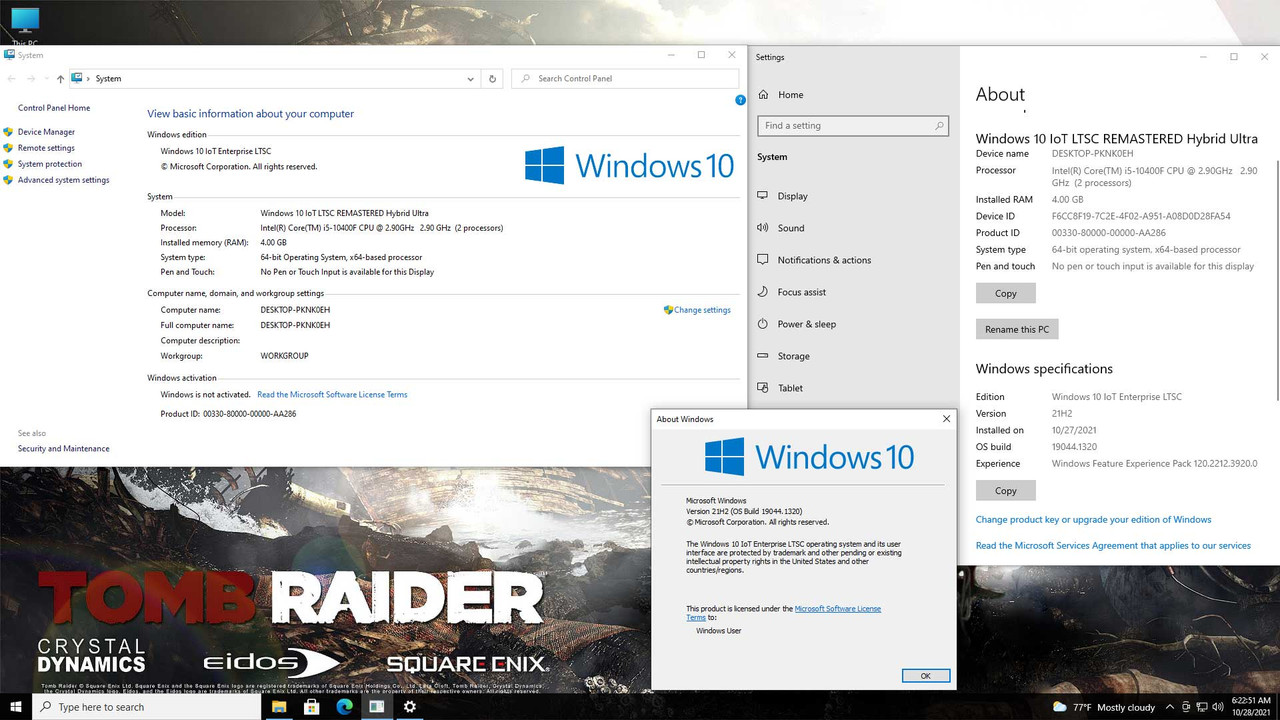Click the help question mark icon
This screenshot has height=720, width=1280.
coord(740,100)
